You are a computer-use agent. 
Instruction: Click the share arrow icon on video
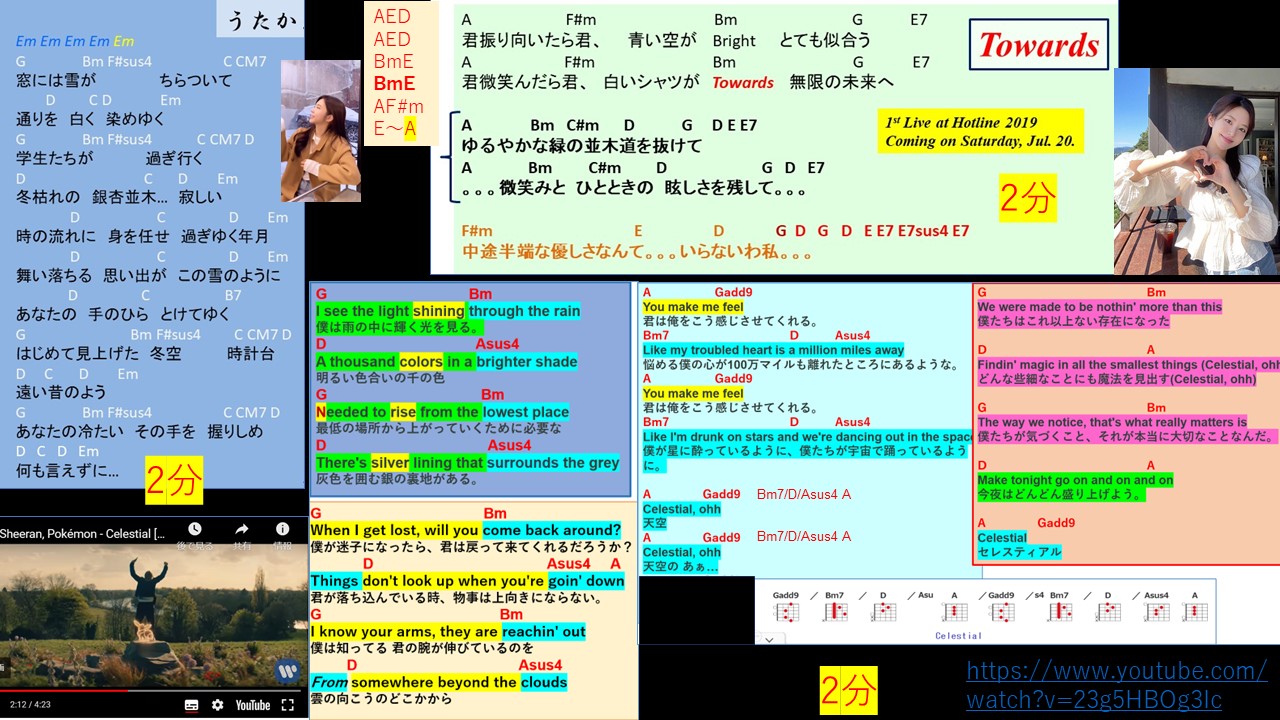coord(242,531)
